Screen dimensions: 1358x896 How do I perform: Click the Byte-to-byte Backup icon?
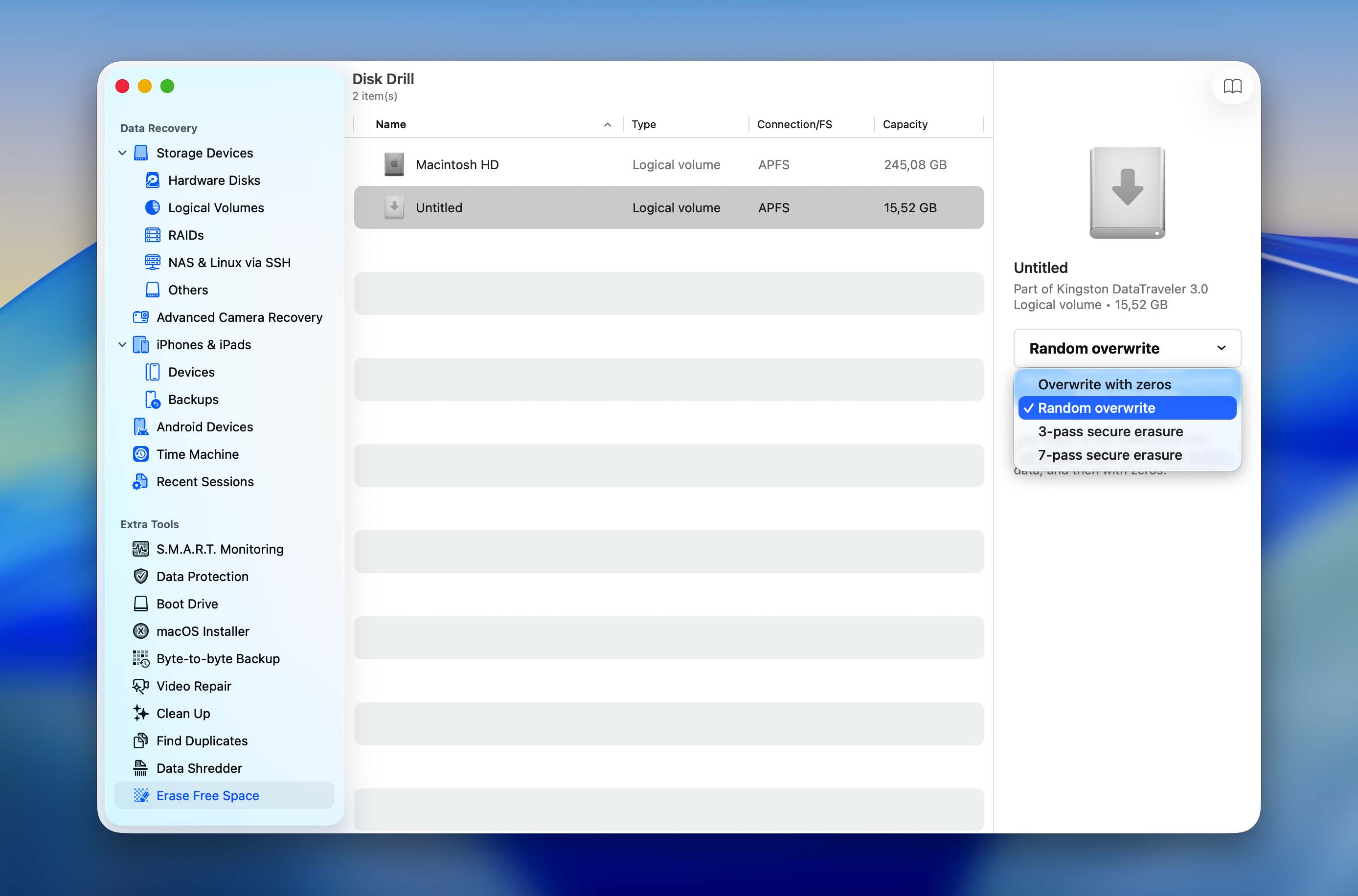point(140,659)
